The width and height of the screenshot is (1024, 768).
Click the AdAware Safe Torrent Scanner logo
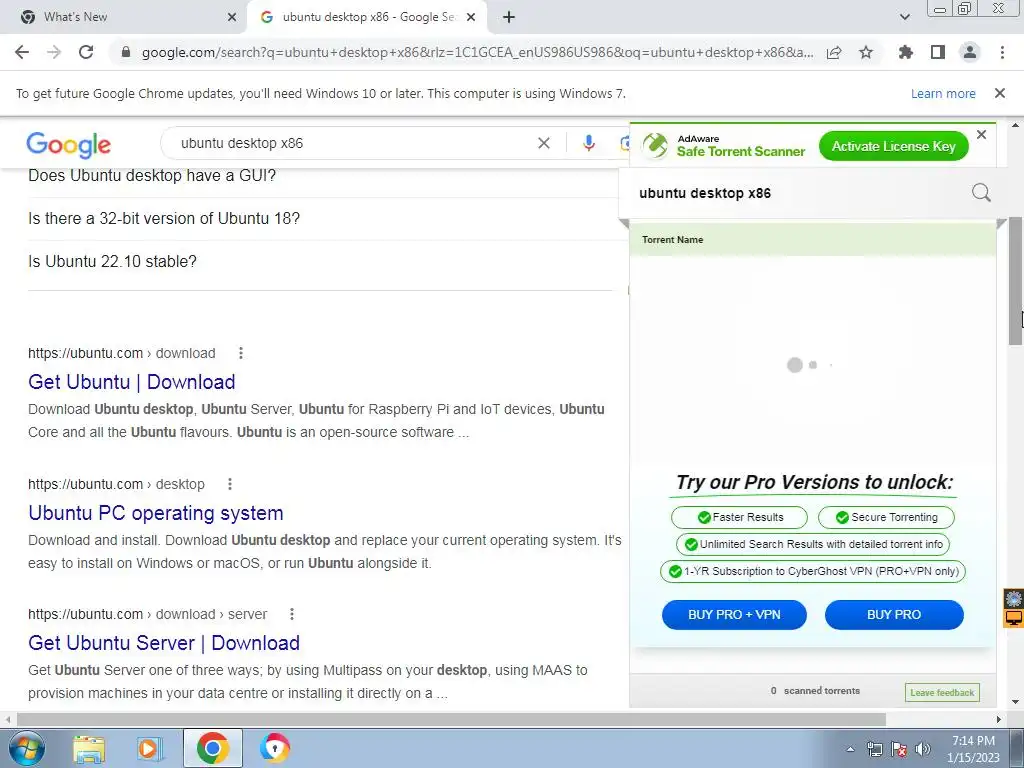coord(724,146)
